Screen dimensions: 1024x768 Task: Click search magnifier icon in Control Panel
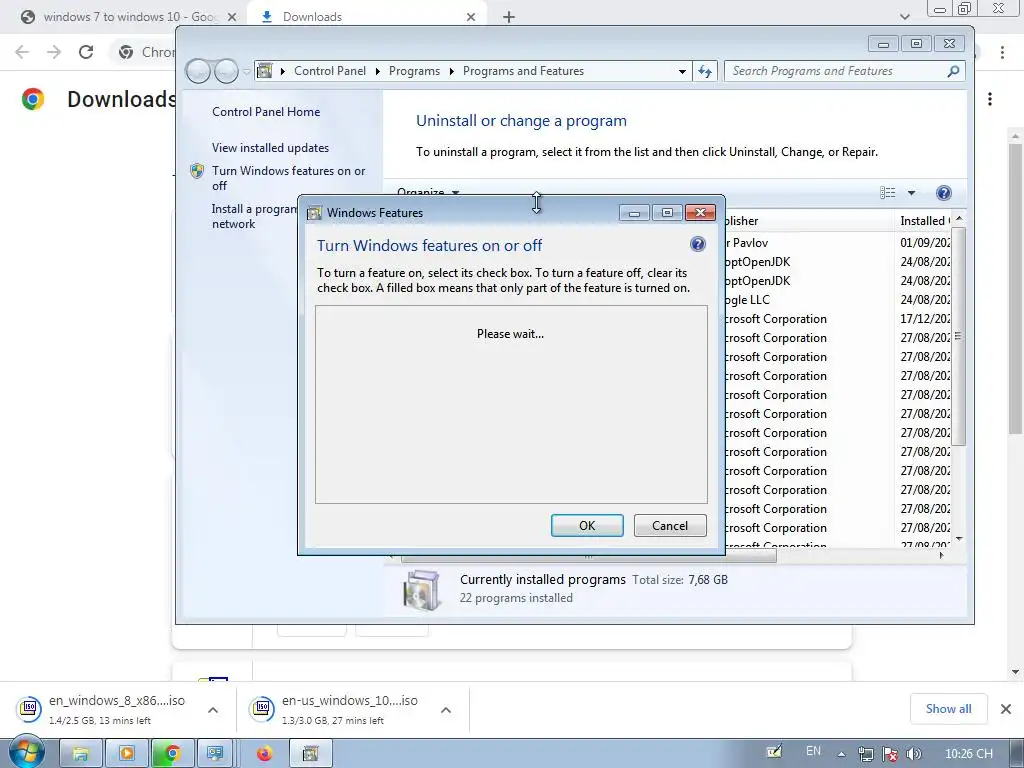pyautogui.click(x=953, y=71)
